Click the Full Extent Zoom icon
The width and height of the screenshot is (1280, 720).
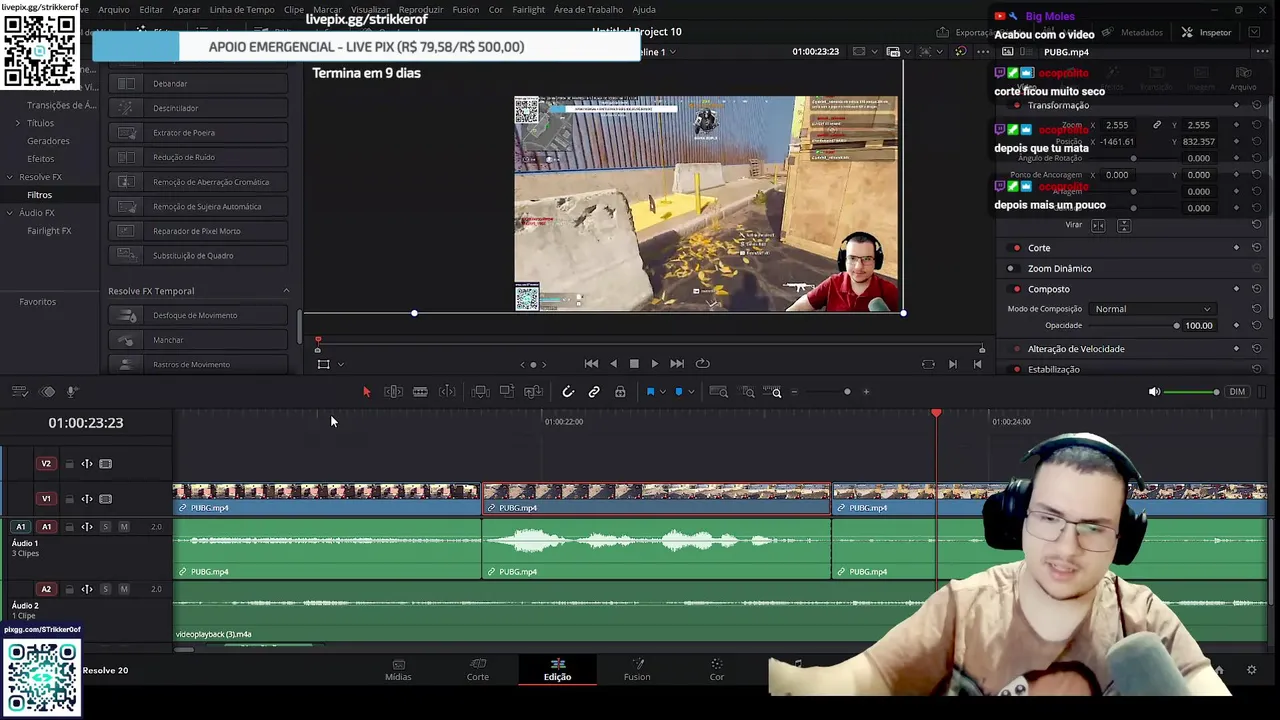pyautogui.click(x=718, y=392)
